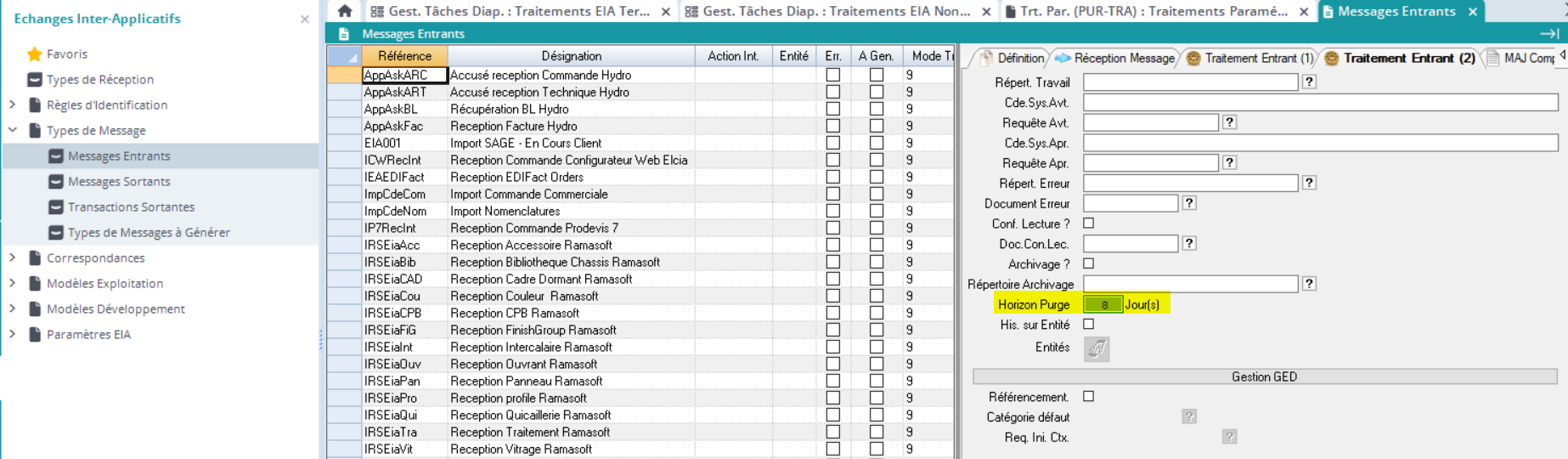Image resolution: width=1568 pixels, height=459 pixels.
Task: Click the question mark beside Requête Avt.
Action: click(1229, 122)
